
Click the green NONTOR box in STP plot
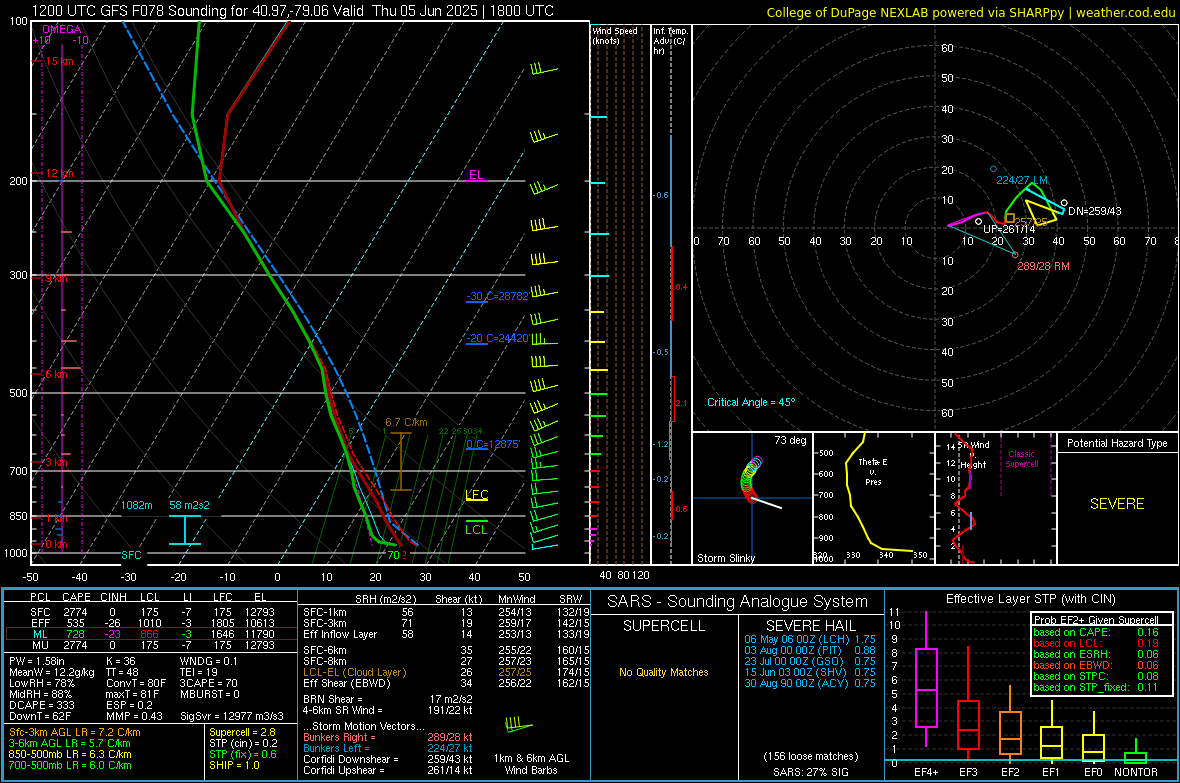tap(1136, 757)
